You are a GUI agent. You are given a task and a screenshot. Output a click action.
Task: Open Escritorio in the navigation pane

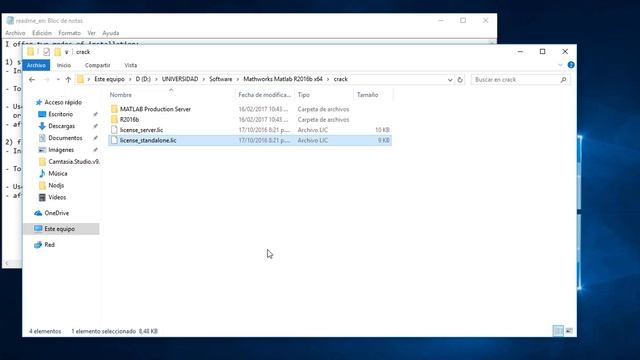60,114
